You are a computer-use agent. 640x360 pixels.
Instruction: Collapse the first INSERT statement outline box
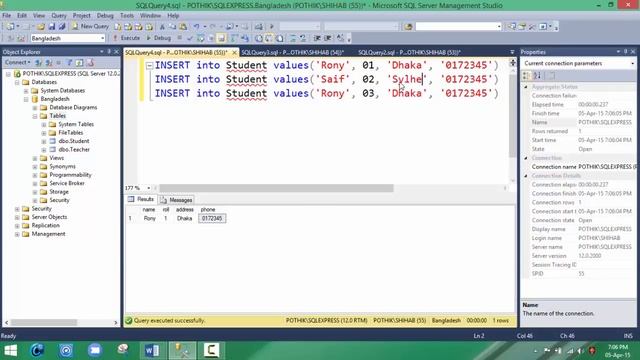[x=149, y=65]
